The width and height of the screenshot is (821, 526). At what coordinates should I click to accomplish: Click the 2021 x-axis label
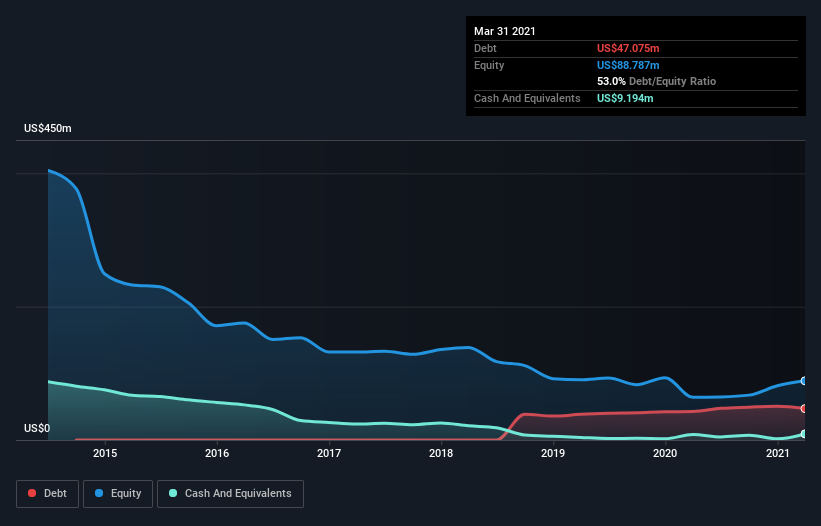coord(778,453)
